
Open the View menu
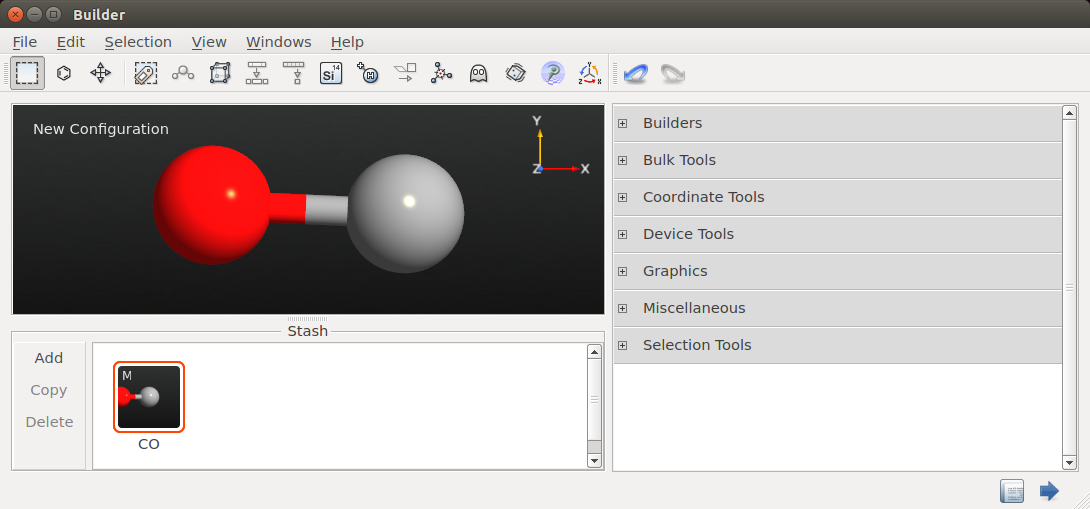209,42
